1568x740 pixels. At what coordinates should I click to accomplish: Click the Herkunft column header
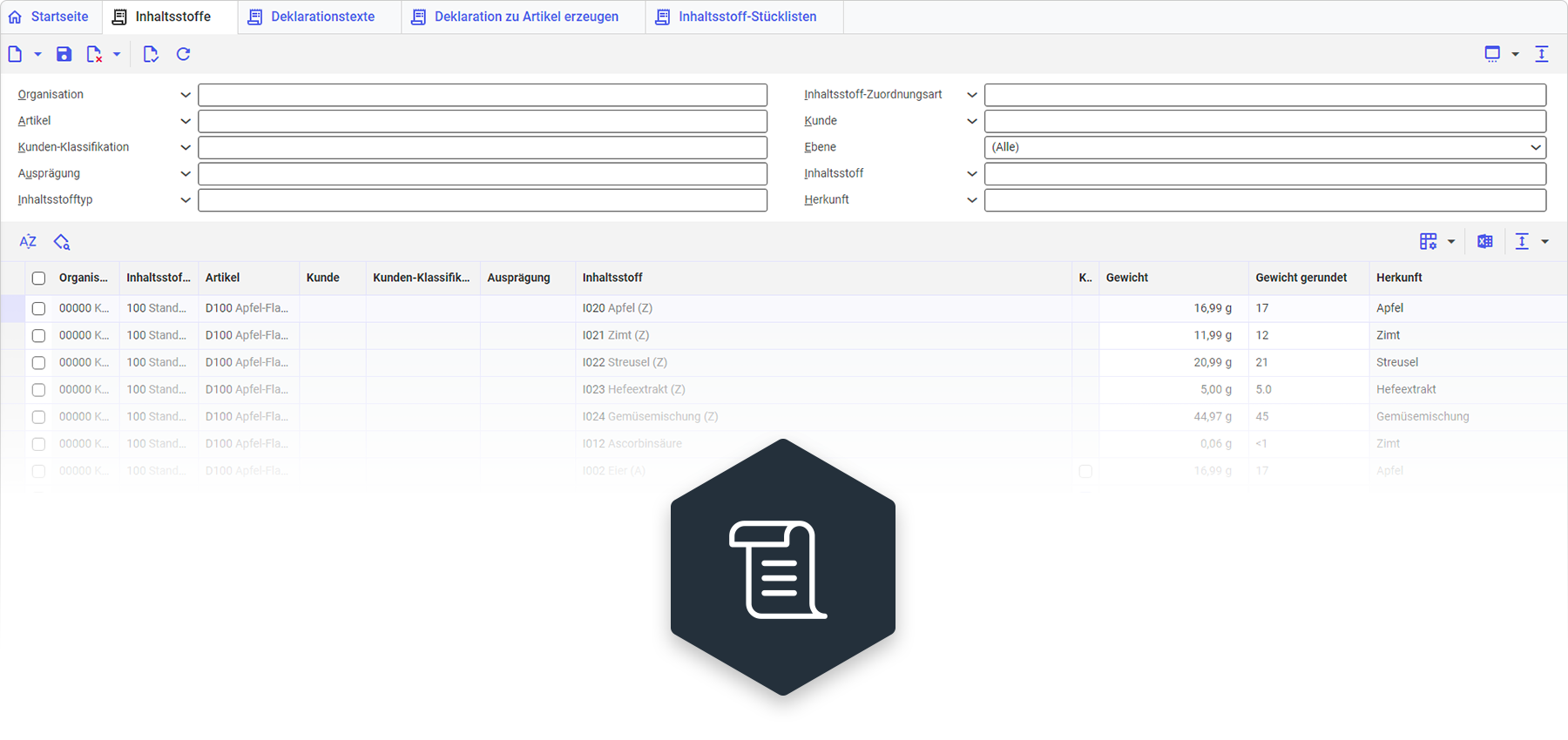click(1399, 278)
